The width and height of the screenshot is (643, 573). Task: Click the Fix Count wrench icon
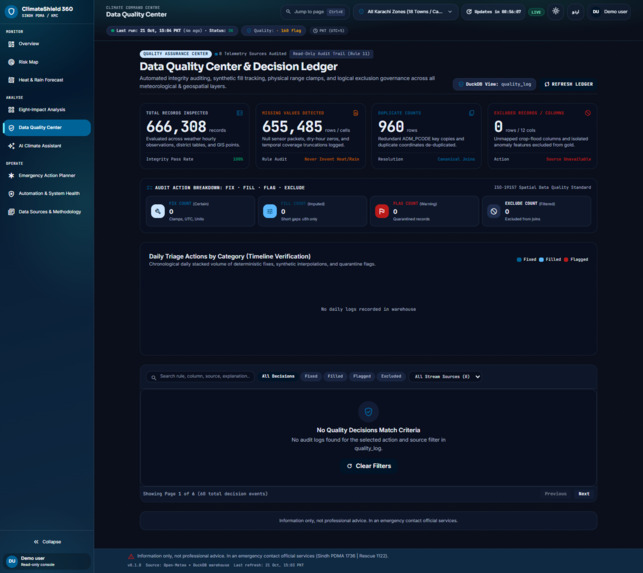click(x=158, y=211)
